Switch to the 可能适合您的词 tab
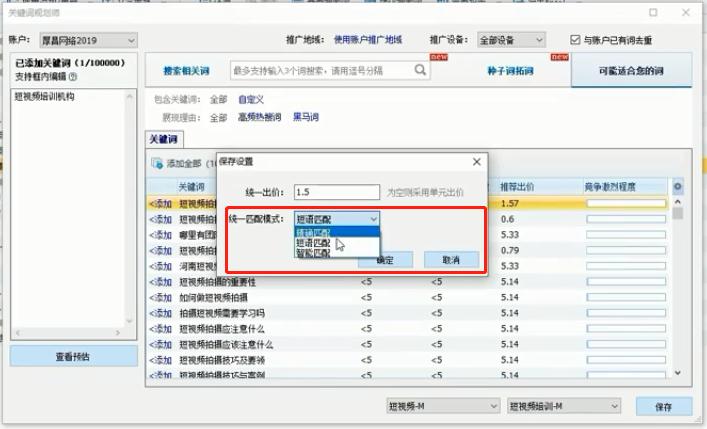This screenshot has height=429, width=707. coord(631,70)
